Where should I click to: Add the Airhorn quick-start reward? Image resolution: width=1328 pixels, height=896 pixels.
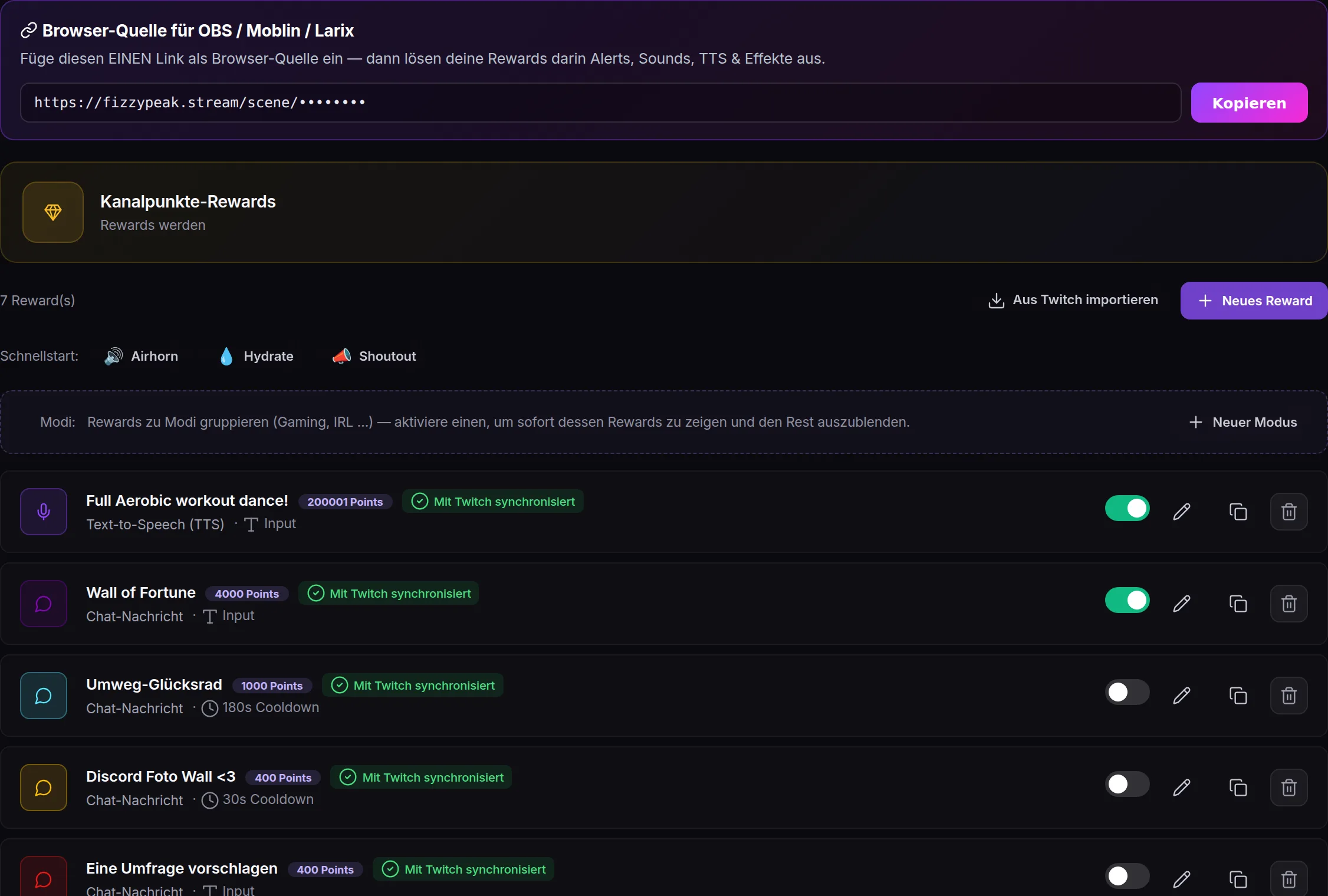pyautogui.click(x=142, y=356)
